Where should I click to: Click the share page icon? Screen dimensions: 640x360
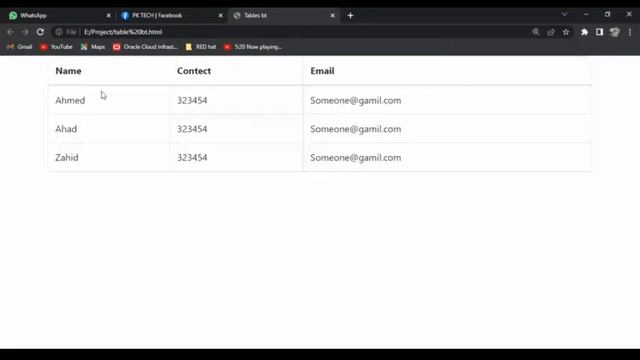(x=551, y=32)
